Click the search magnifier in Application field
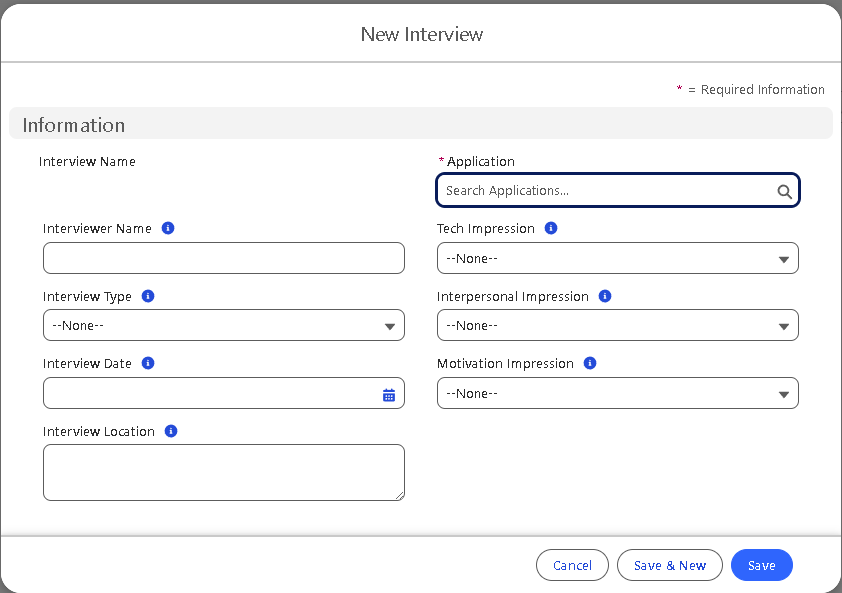842x593 pixels. pos(784,191)
